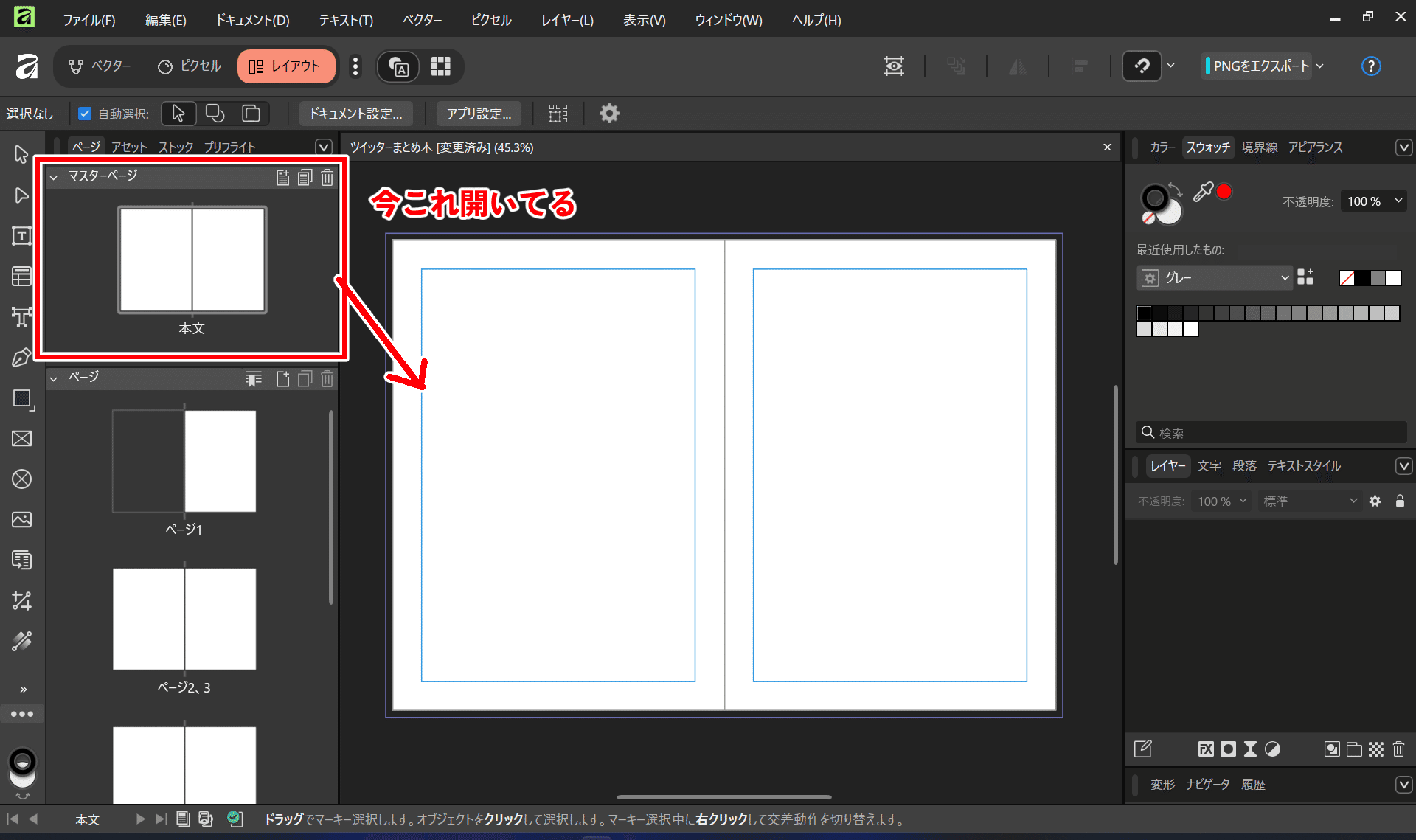The height and width of the screenshot is (840, 1416).
Task: Select the Place Image tool
Action: [21, 520]
